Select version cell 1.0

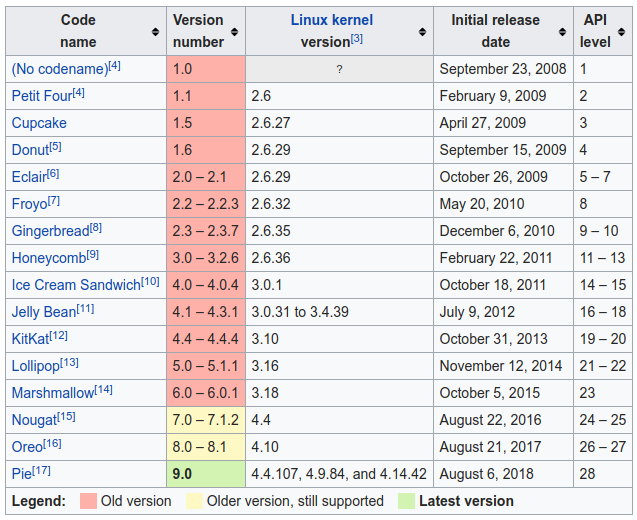(206, 69)
